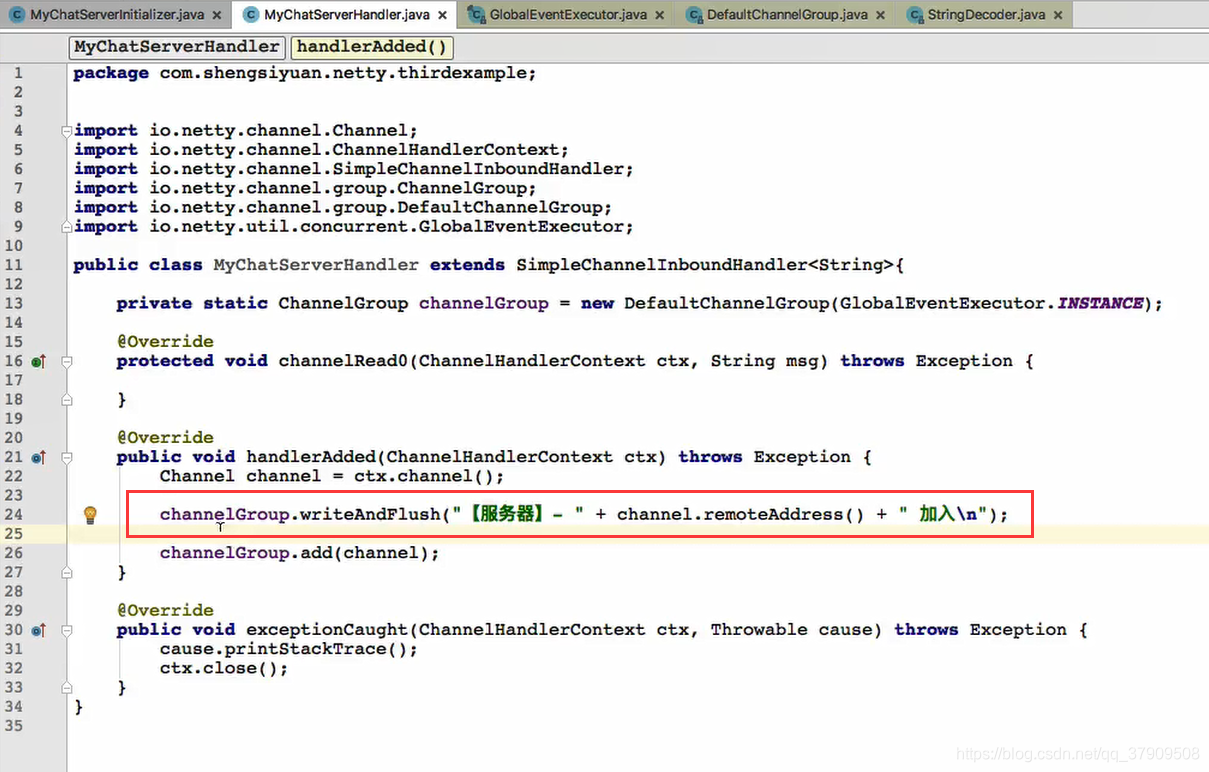Click the package declaration 'com.shengsiyuan.netty.thirdexample'
The image size is (1209, 772).
point(343,73)
